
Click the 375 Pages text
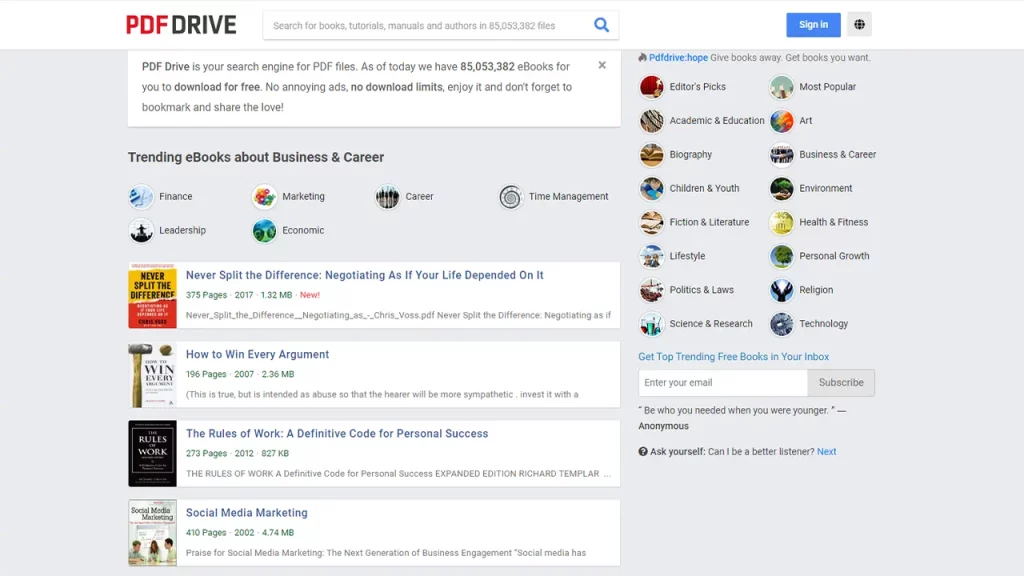coord(206,295)
